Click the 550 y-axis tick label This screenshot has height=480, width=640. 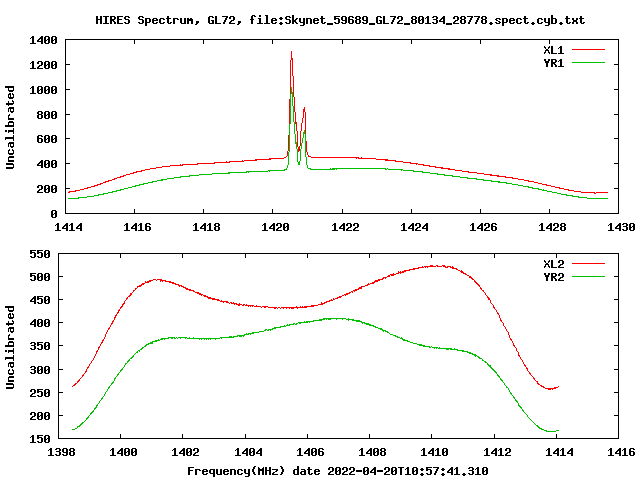[x=40, y=254]
